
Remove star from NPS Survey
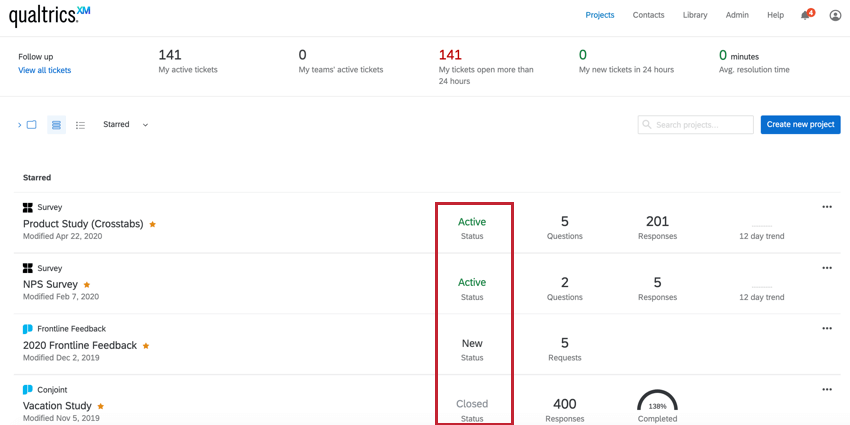[87, 284]
